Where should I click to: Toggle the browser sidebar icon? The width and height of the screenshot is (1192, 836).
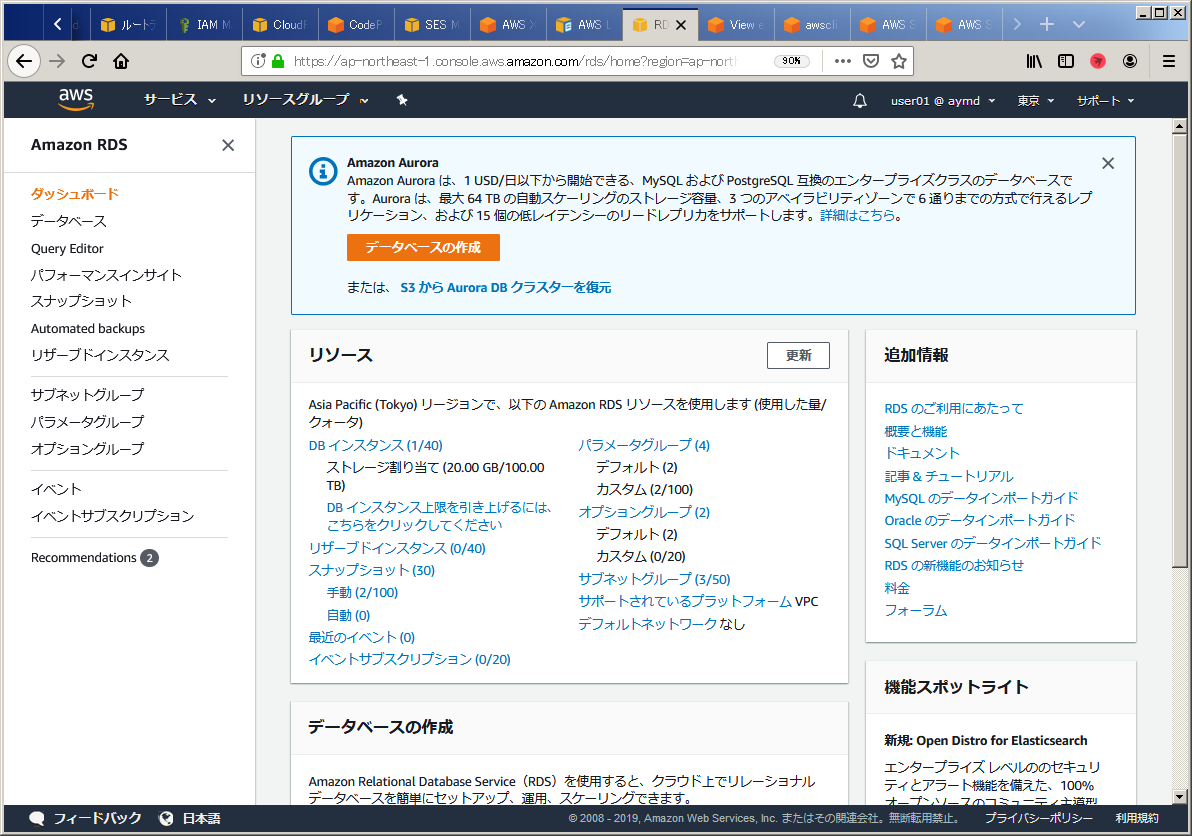(x=1066, y=61)
